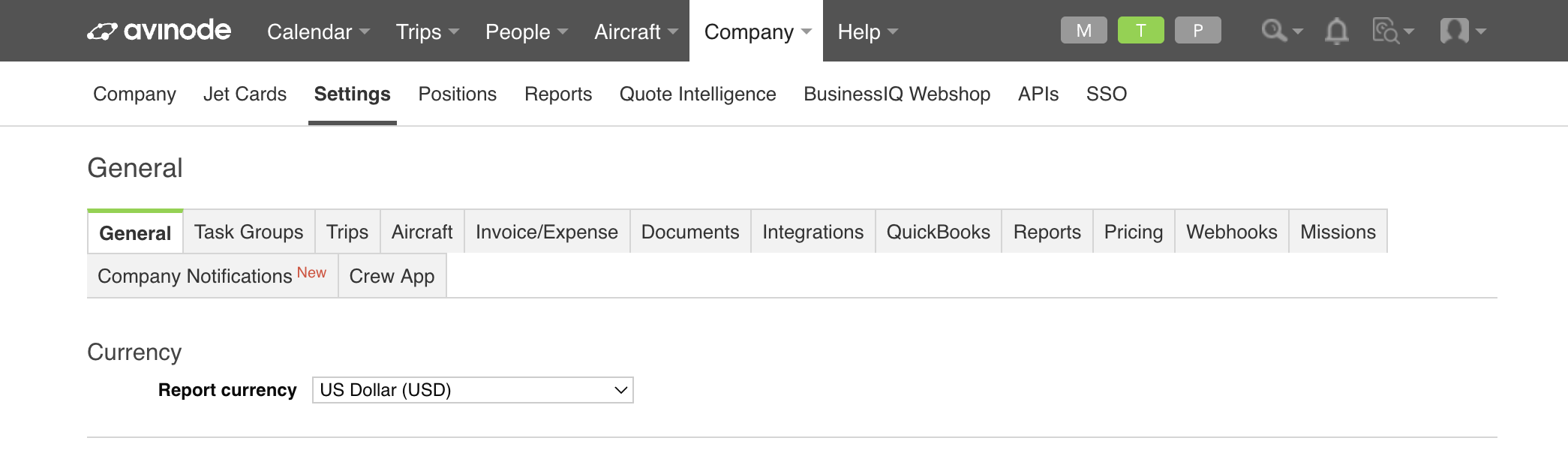Click the Avinode logo
Screen dimensions: 1568x450
(x=159, y=31)
